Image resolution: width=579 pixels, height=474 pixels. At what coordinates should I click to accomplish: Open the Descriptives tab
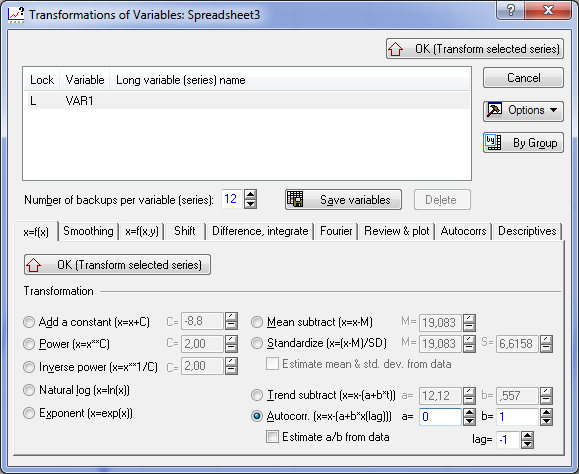[x=527, y=231]
